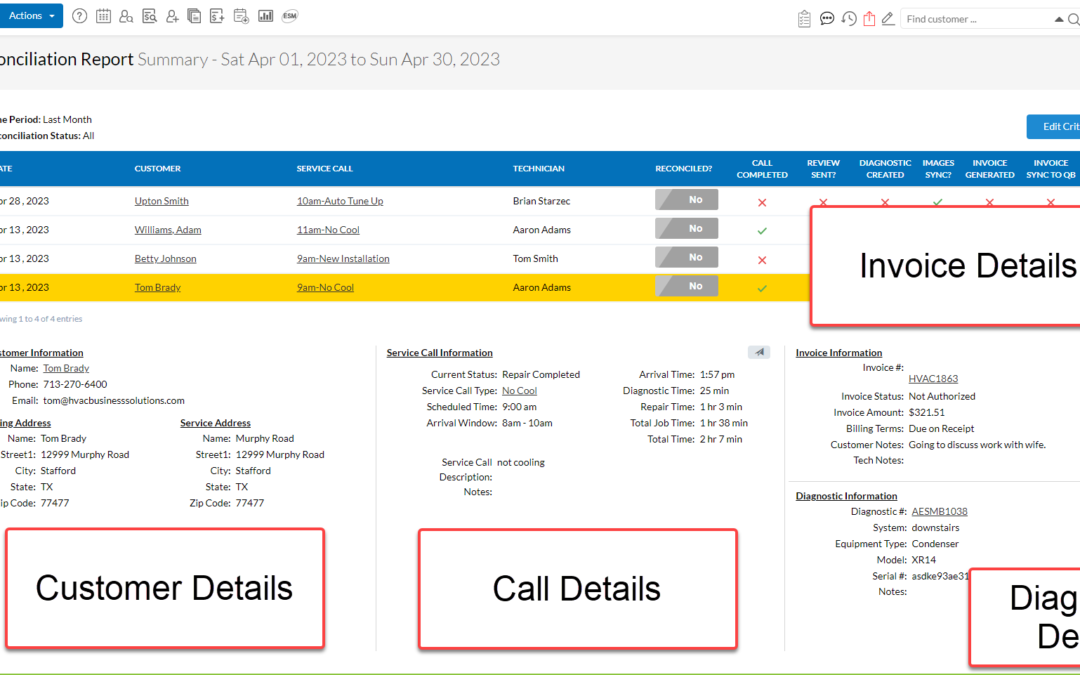Click the add customer icon
1080x675 pixels.
pyautogui.click(x=172, y=17)
